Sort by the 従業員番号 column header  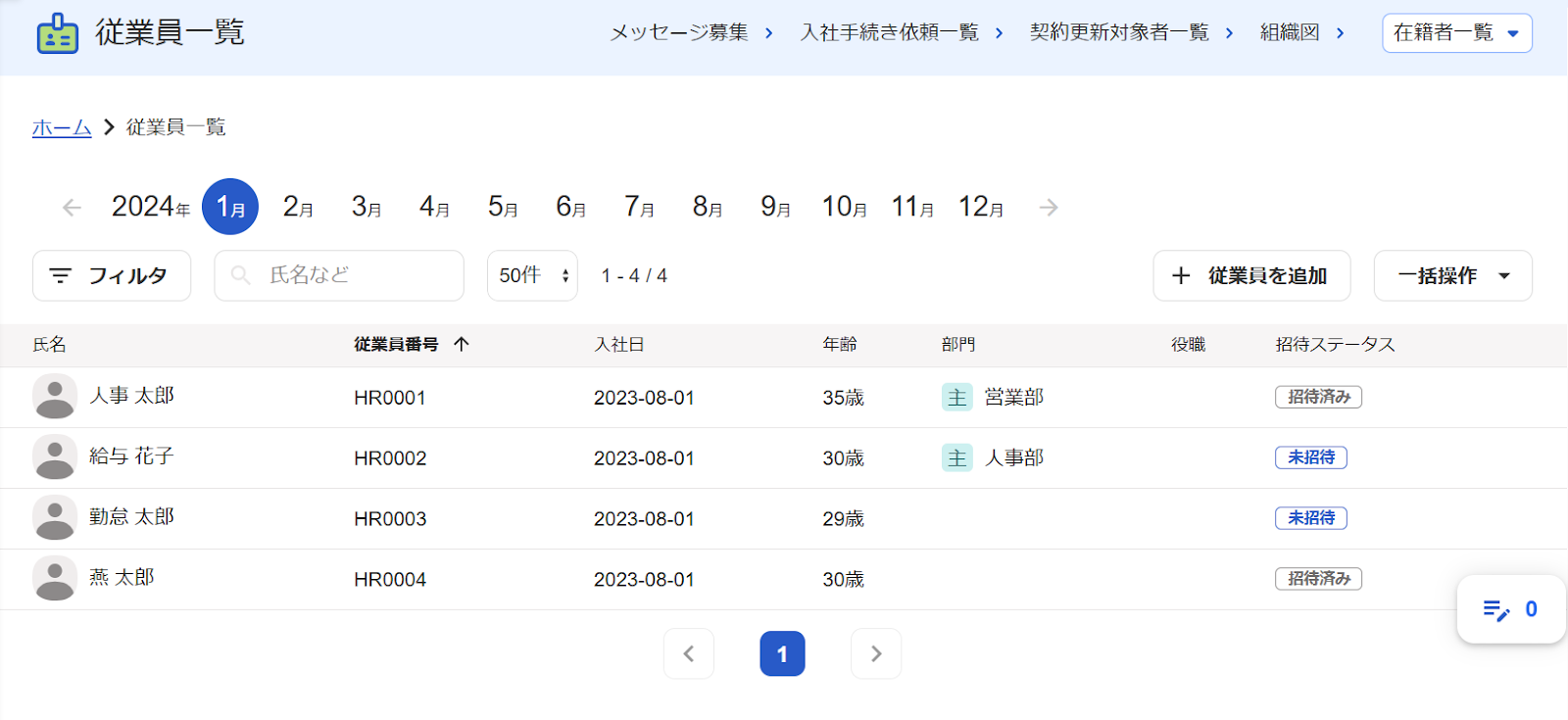tap(396, 344)
